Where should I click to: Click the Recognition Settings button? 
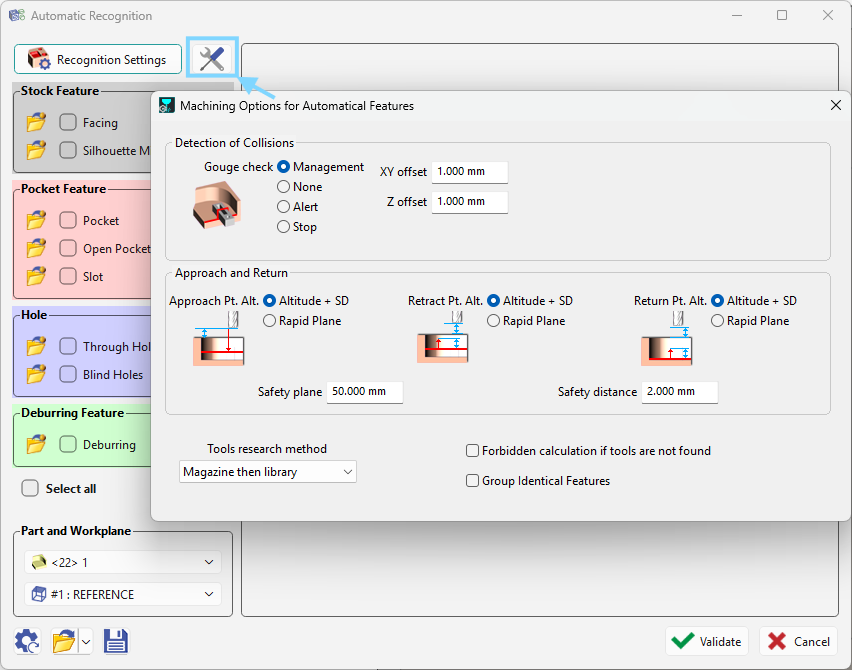98,59
